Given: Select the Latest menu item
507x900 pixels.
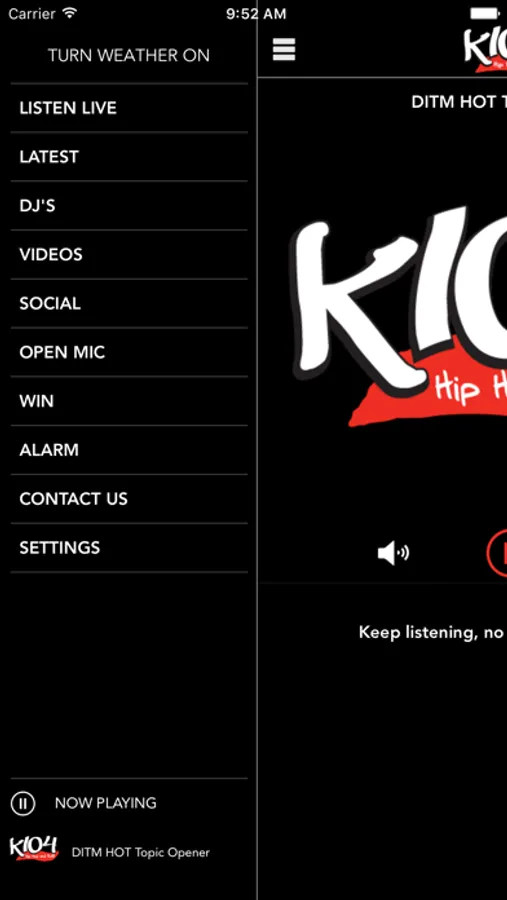Looking at the screenshot, I should coord(129,157).
